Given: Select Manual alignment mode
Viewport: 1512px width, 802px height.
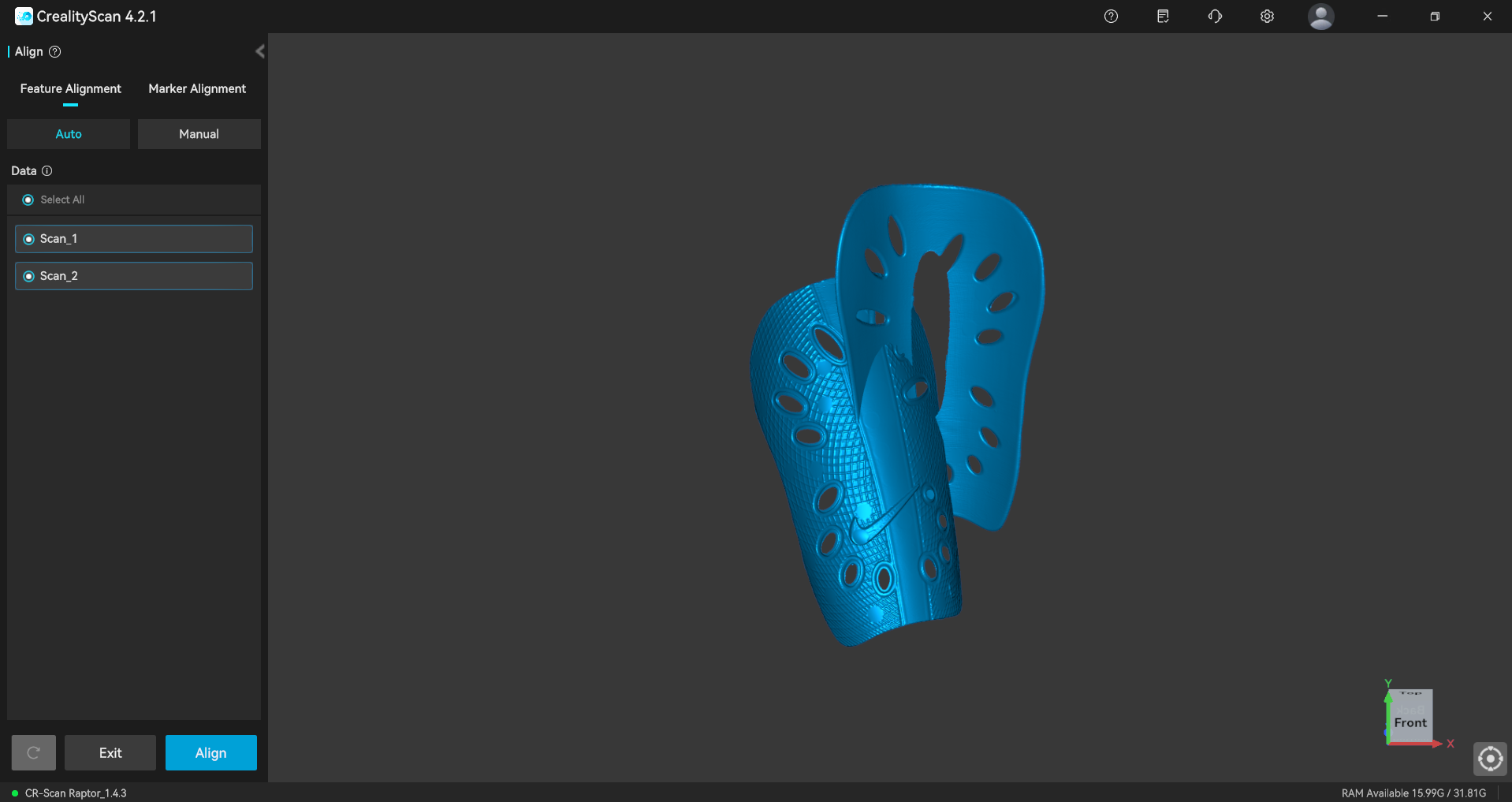Looking at the screenshot, I should (x=199, y=134).
